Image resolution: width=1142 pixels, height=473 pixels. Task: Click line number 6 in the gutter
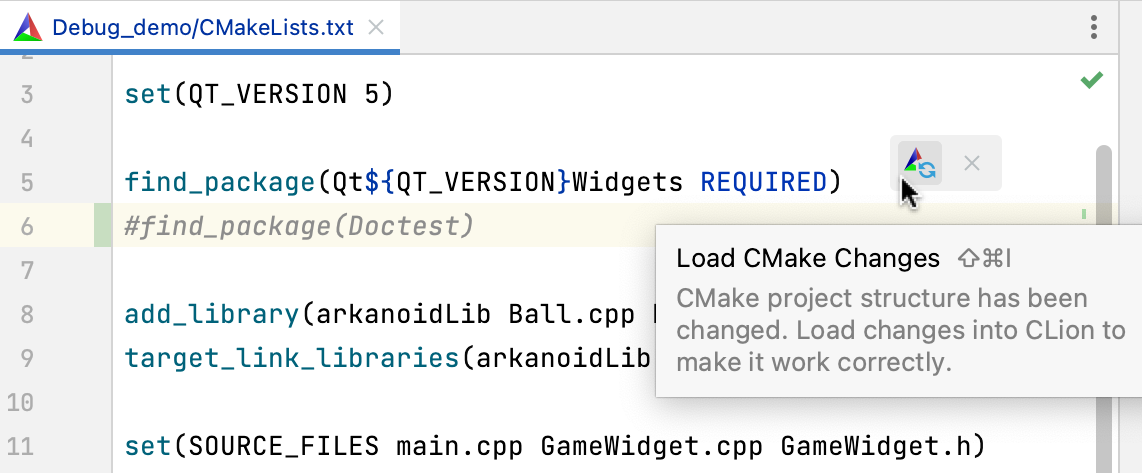click(x=27, y=226)
